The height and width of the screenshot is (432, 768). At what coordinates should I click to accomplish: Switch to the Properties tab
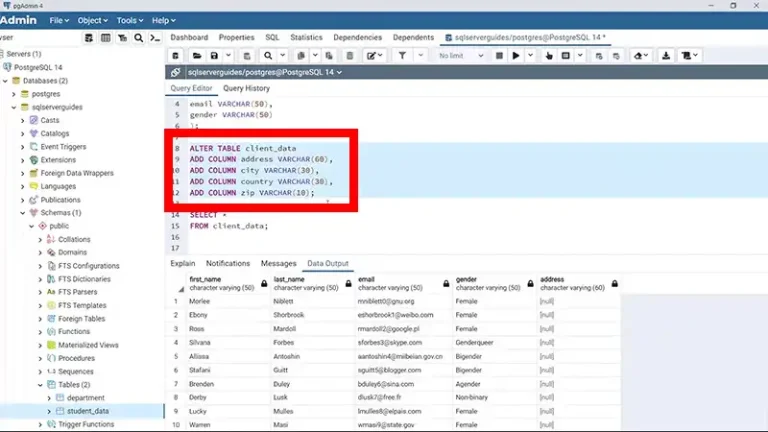click(237, 38)
